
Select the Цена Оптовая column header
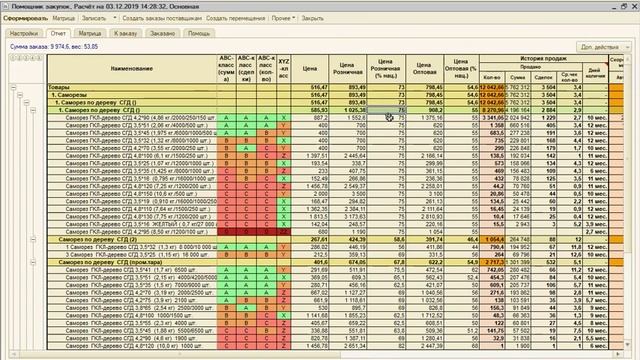pyautogui.click(x=424, y=69)
